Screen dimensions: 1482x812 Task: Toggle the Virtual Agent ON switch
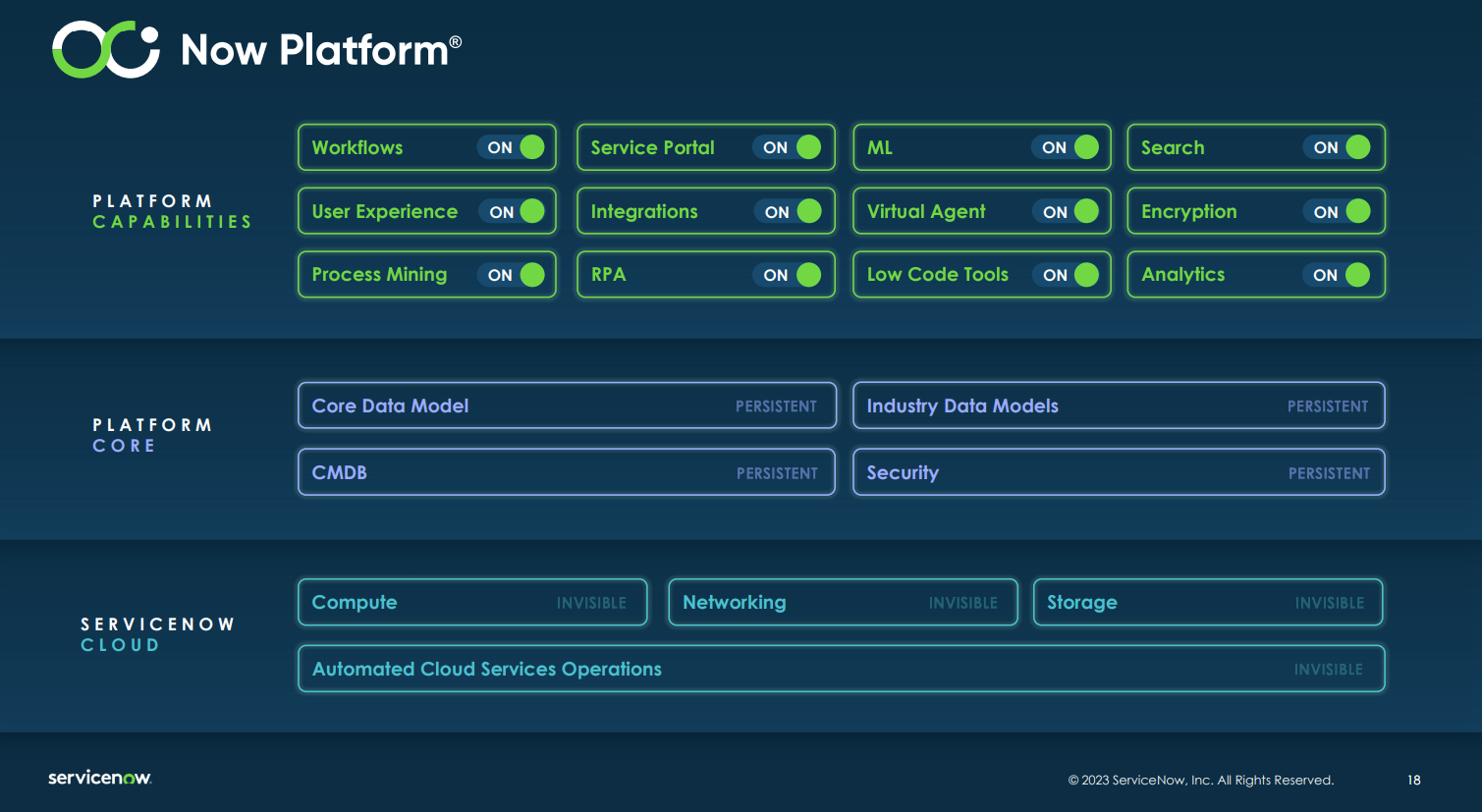click(x=1066, y=211)
